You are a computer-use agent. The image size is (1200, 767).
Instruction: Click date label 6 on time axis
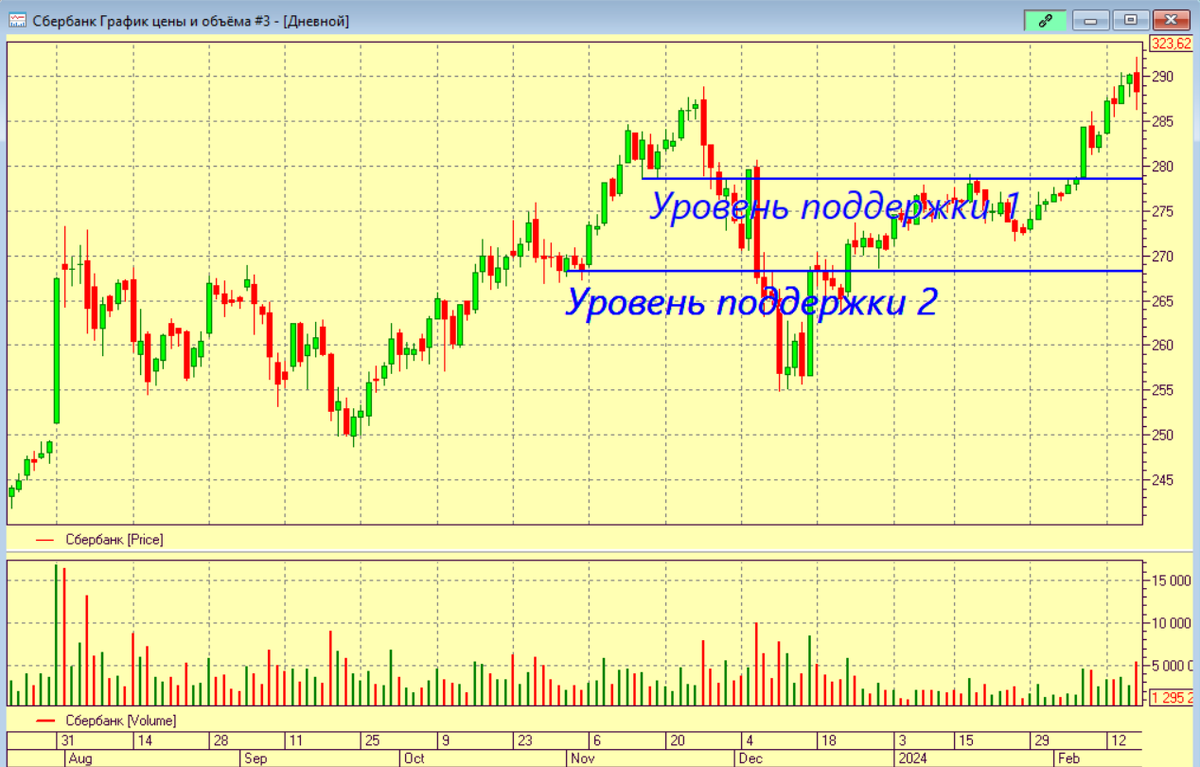(x=597, y=740)
